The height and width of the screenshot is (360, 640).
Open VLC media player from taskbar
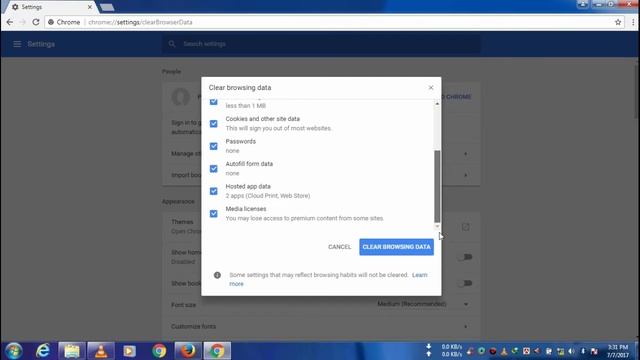click(x=101, y=351)
